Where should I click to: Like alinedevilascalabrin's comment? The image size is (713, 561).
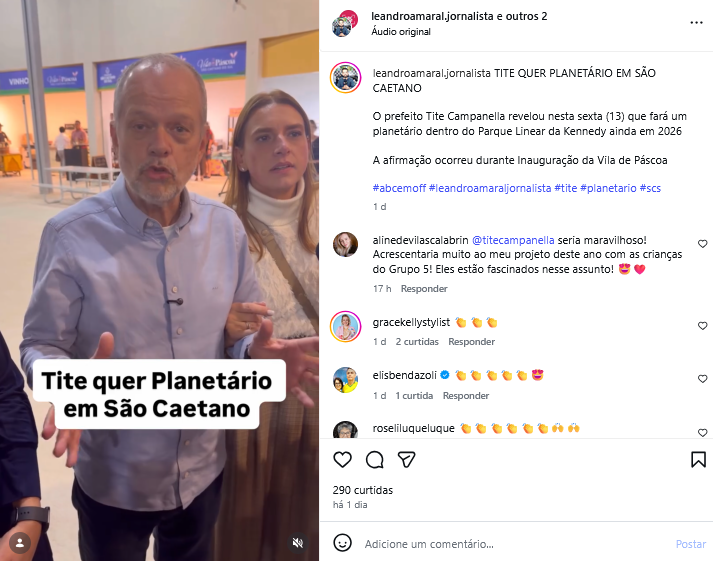pyautogui.click(x=703, y=244)
